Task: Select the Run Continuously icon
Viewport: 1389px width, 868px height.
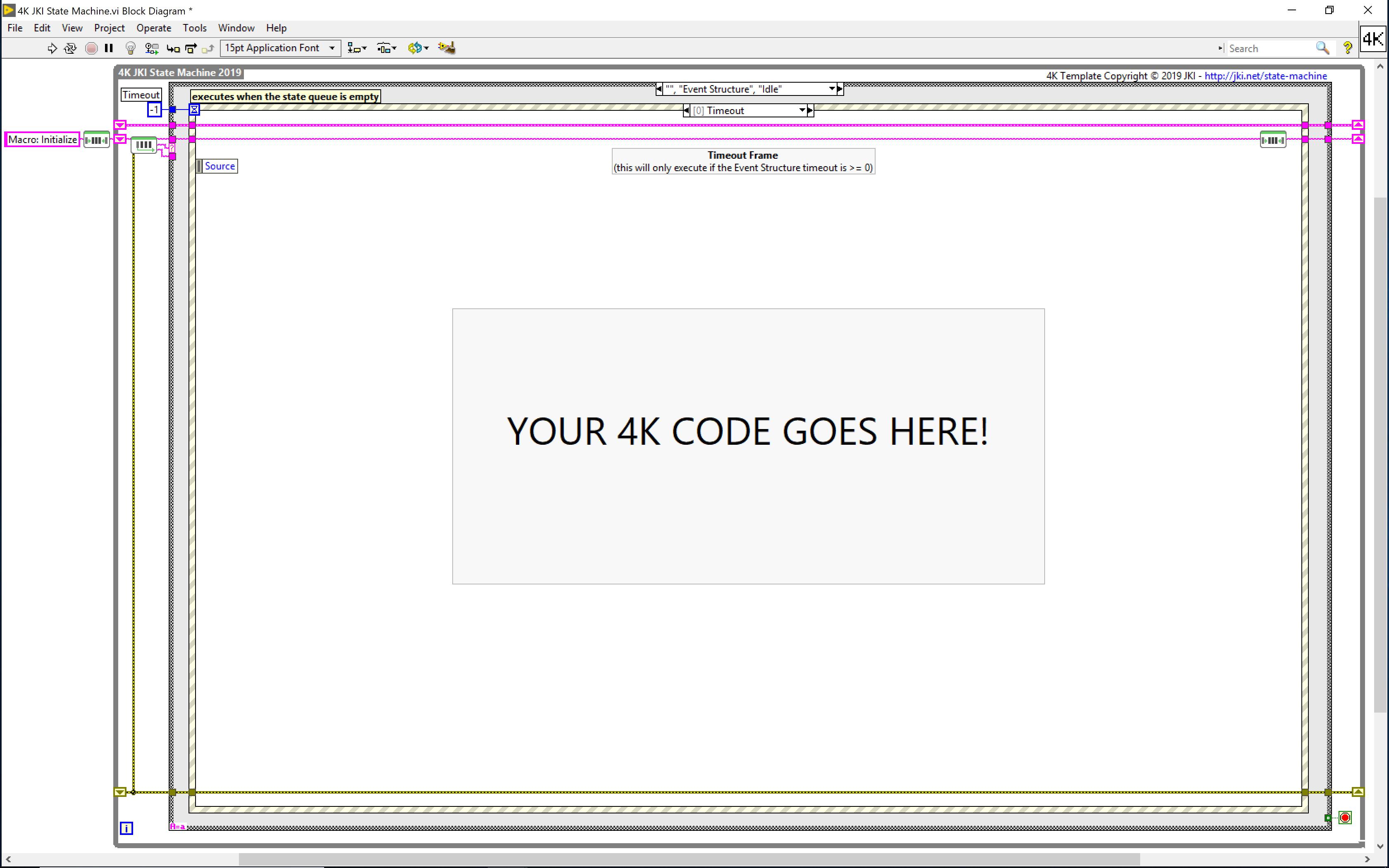Action: [x=69, y=48]
